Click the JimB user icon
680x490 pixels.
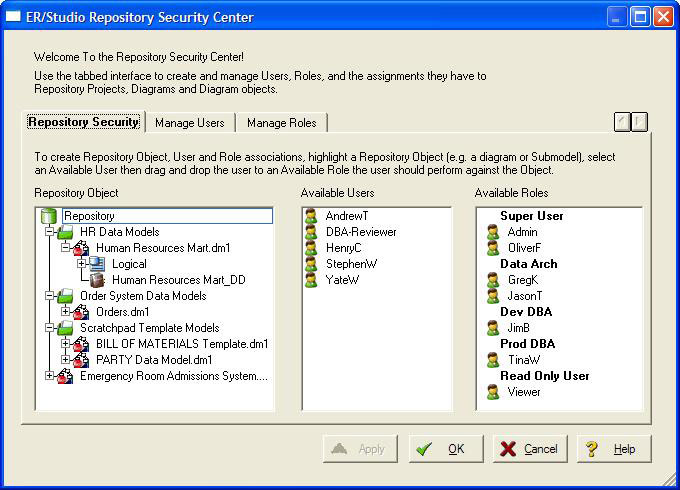493,328
